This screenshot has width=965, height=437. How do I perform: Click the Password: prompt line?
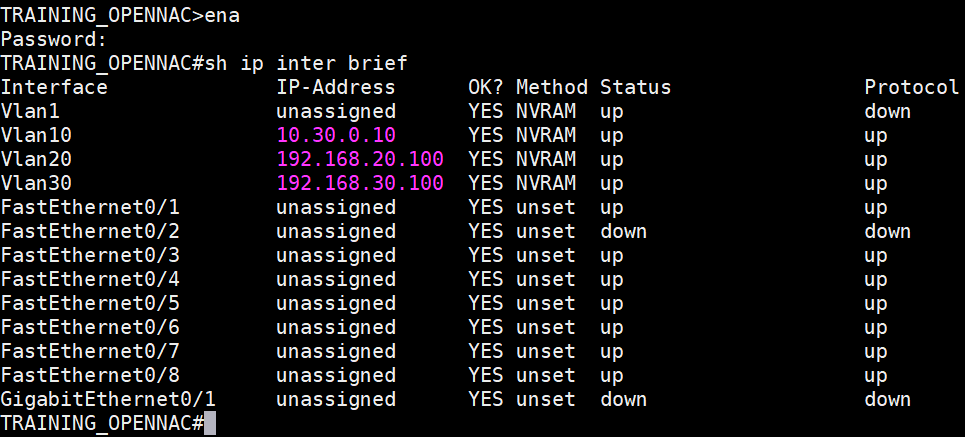point(54,40)
